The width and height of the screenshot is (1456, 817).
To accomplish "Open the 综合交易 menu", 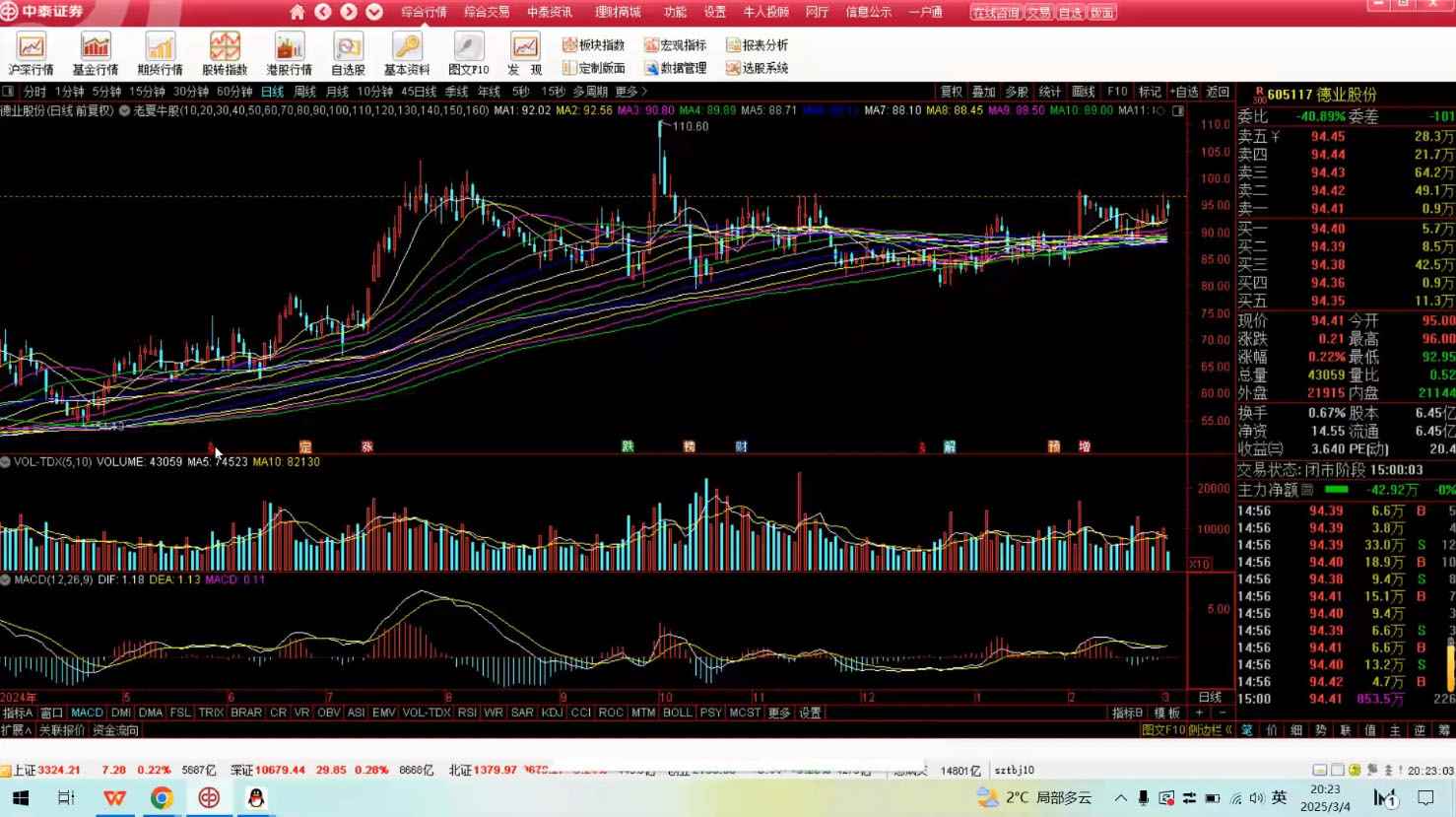I will 487,12.
